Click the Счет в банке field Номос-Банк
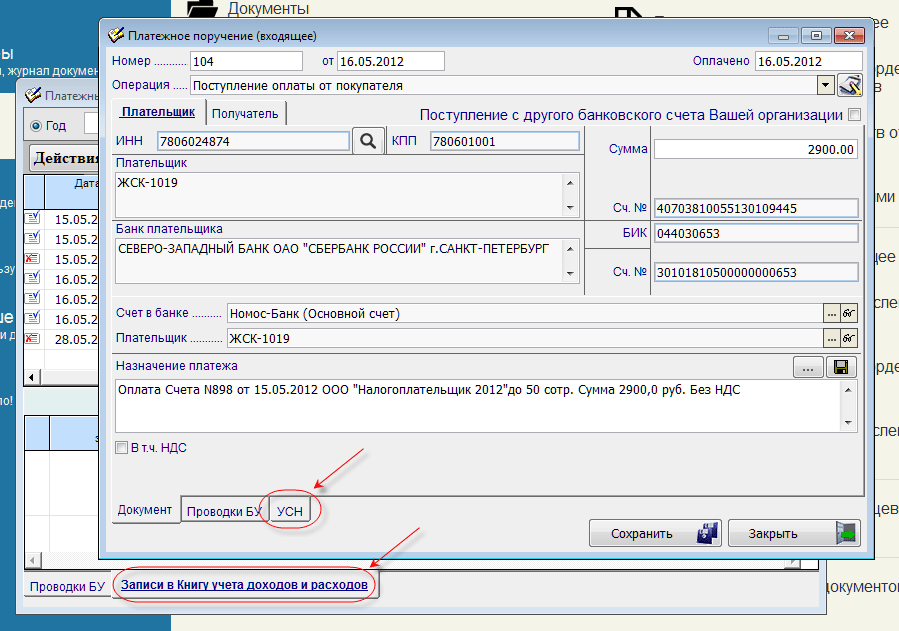Image resolution: width=899 pixels, height=631 pixels. click(525, 313)
